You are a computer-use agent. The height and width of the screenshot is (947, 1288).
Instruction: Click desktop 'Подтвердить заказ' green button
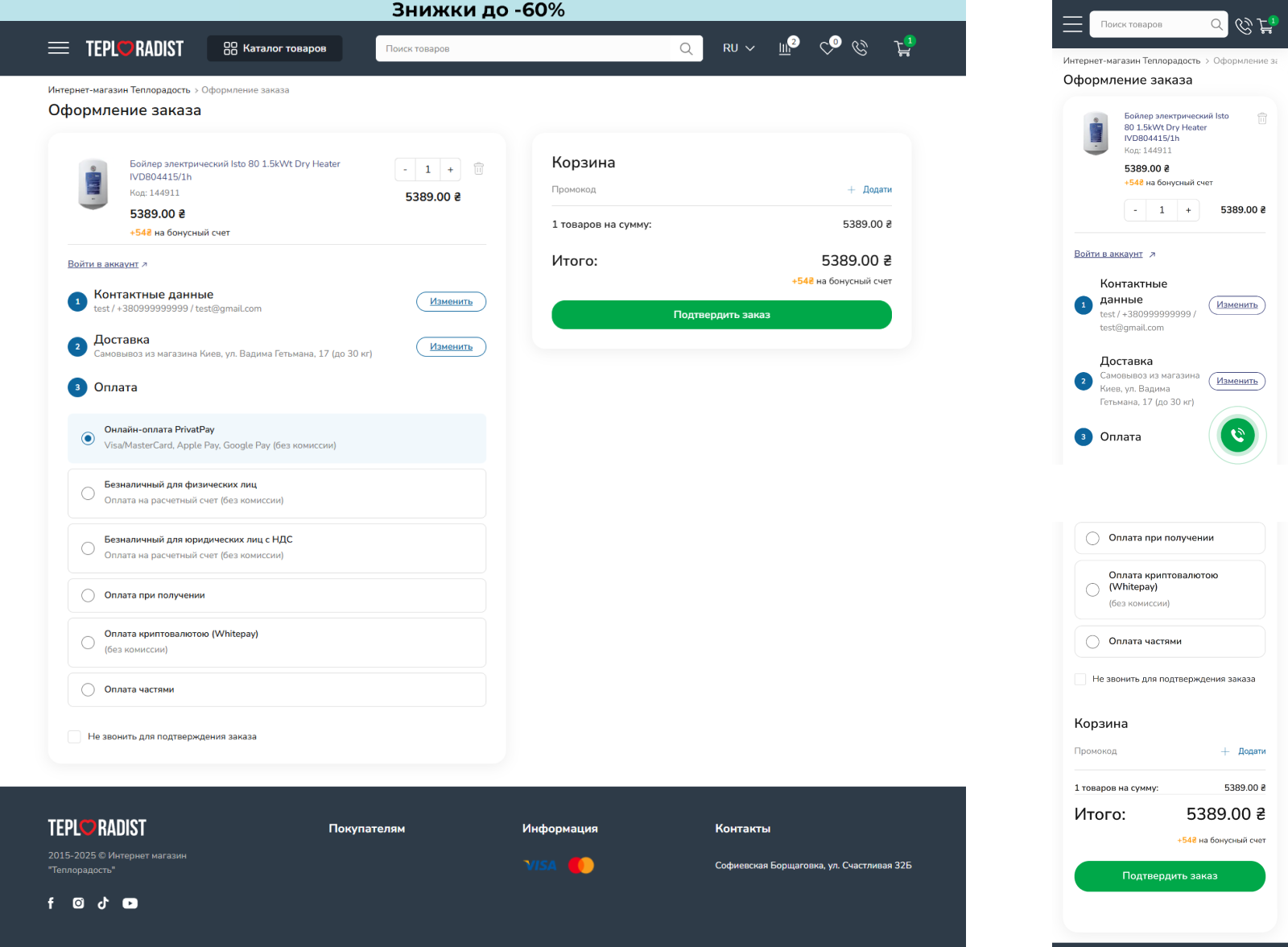click(x=721, y=315)
